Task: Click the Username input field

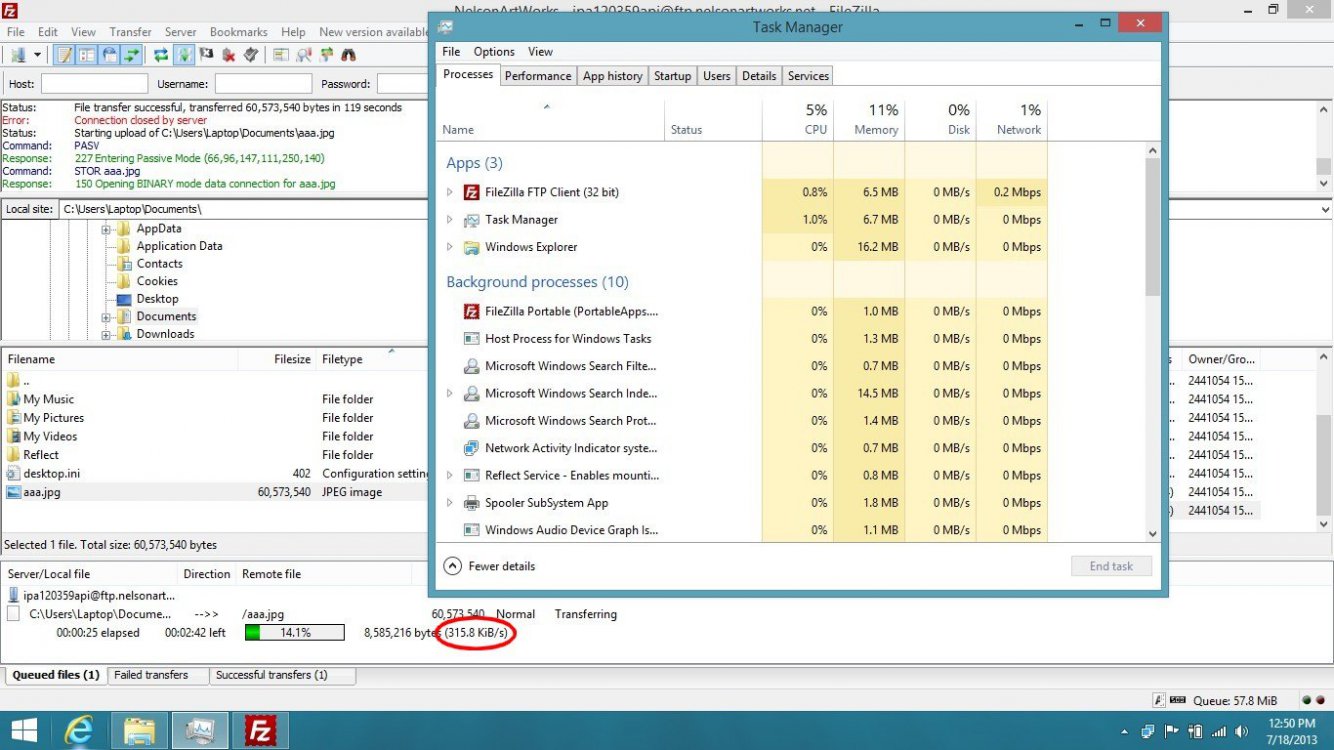Action: pyautogui.click(x=263, y=84)
